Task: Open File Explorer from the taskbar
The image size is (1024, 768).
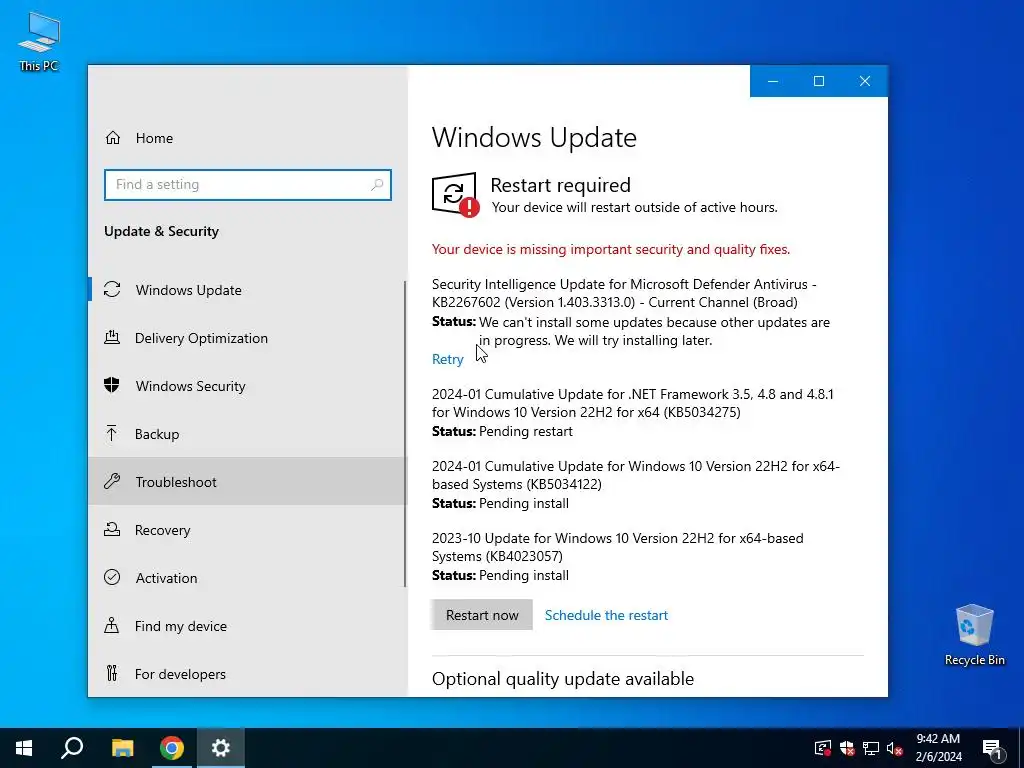Action: pyautogui.click(x=122, y=748)
